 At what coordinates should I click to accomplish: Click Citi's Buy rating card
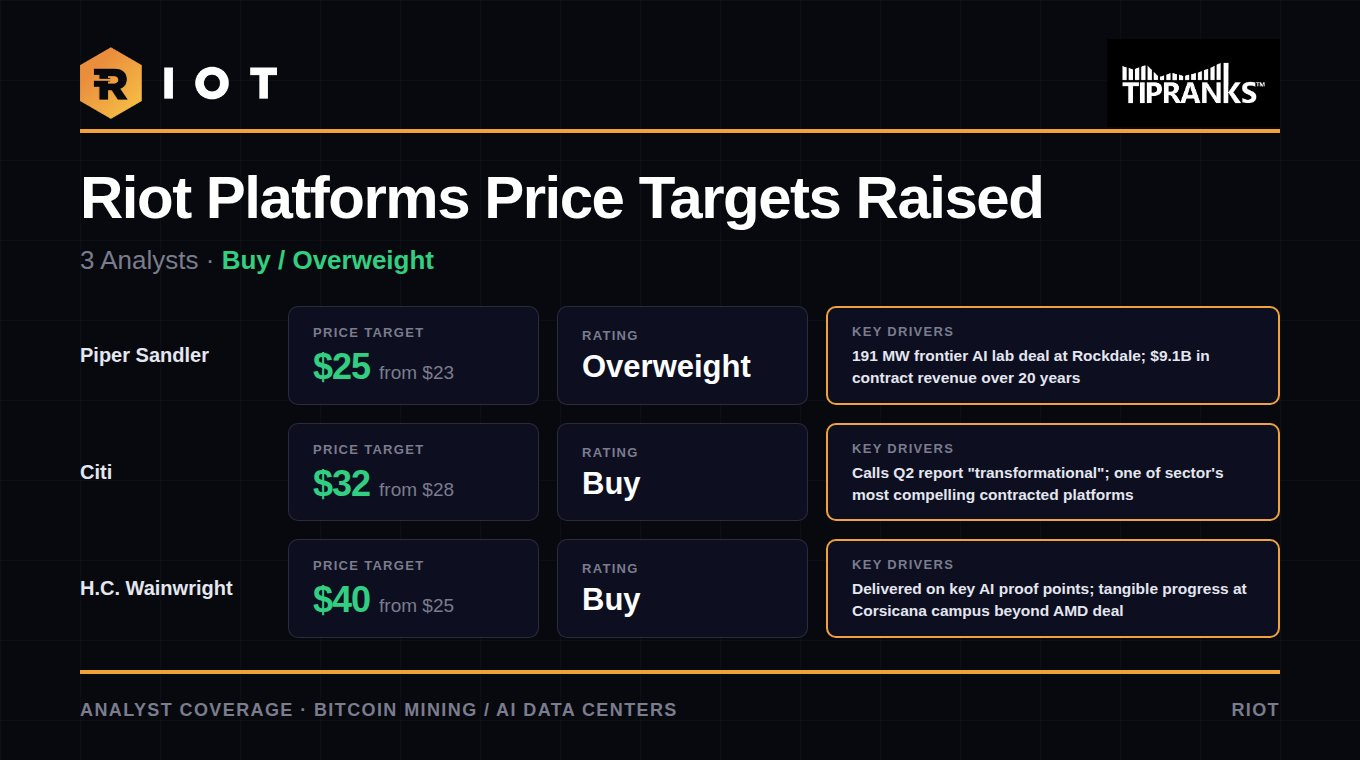682,472
